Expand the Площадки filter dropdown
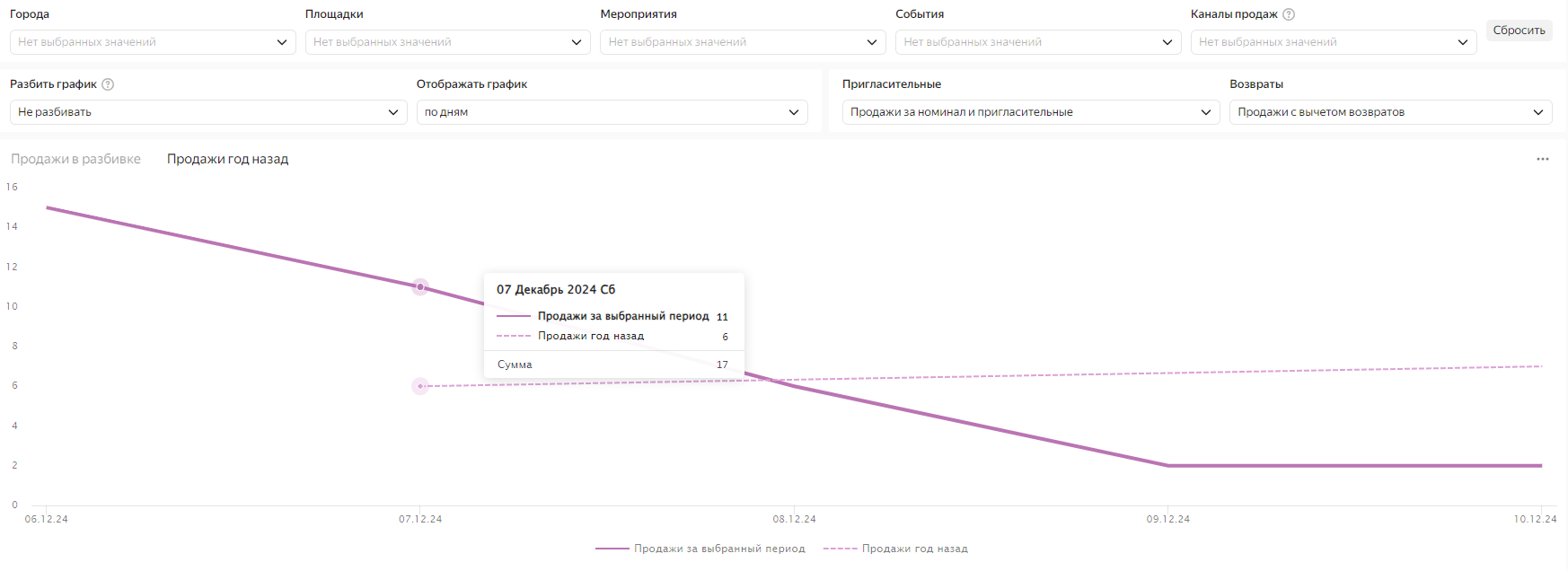 click(446, 42)
